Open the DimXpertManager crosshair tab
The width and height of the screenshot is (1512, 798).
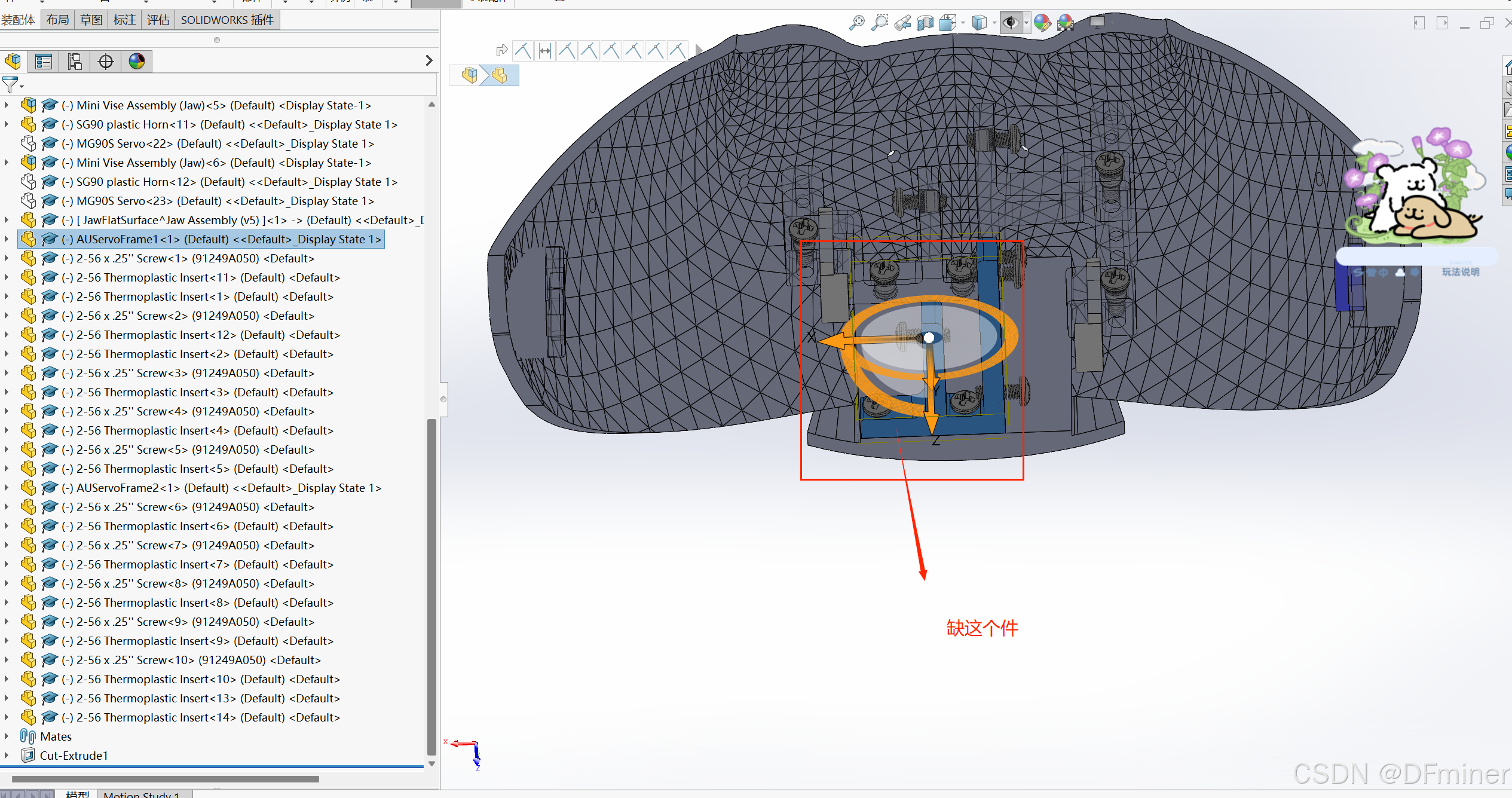click(x=106, y=62)
